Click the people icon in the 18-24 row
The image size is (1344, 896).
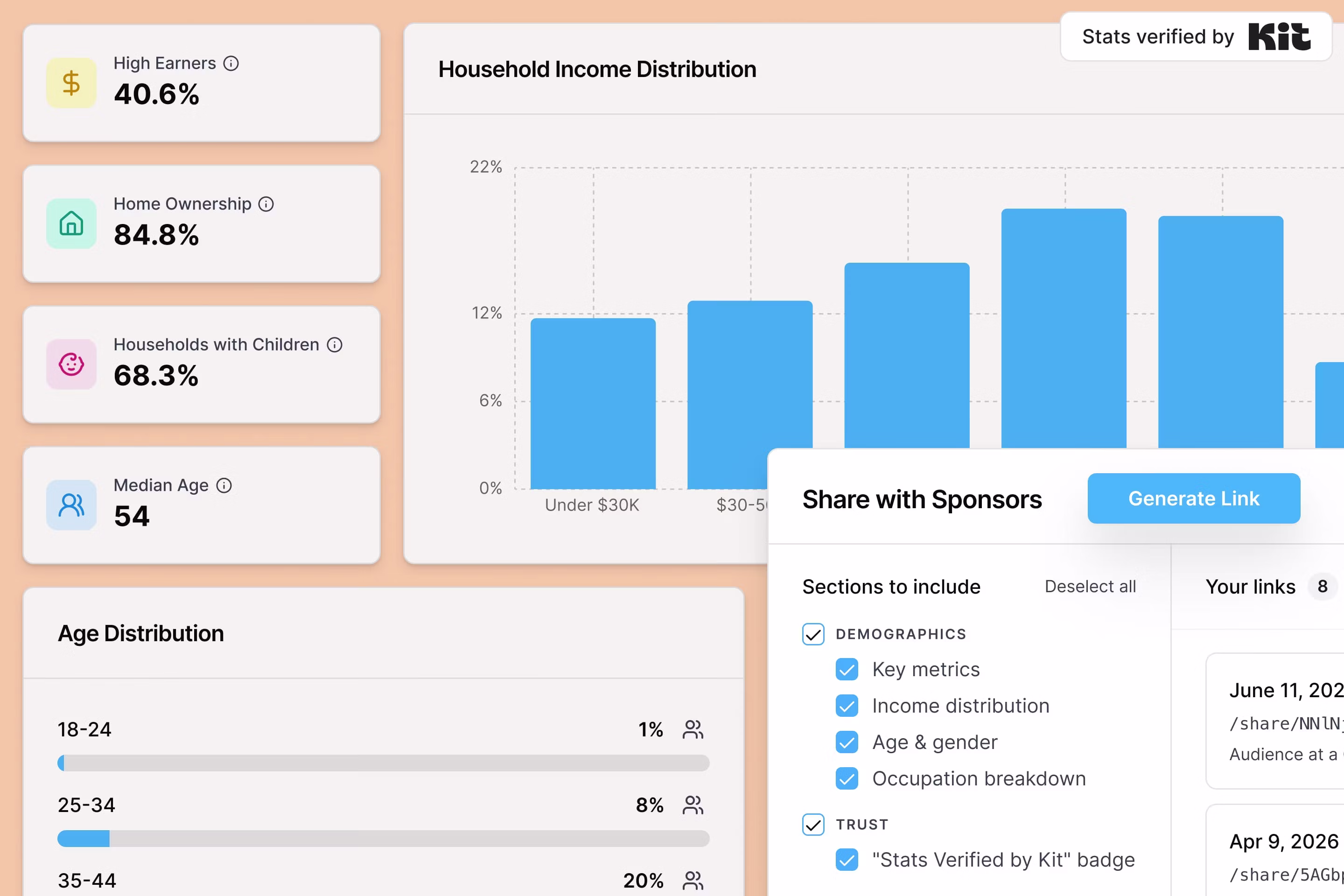click(693, 729)
